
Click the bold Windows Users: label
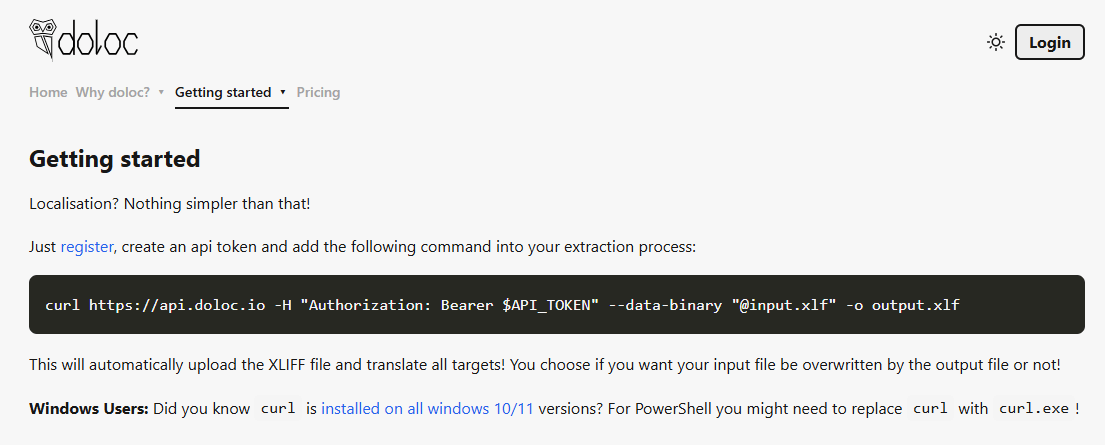(x=89, y=408)
